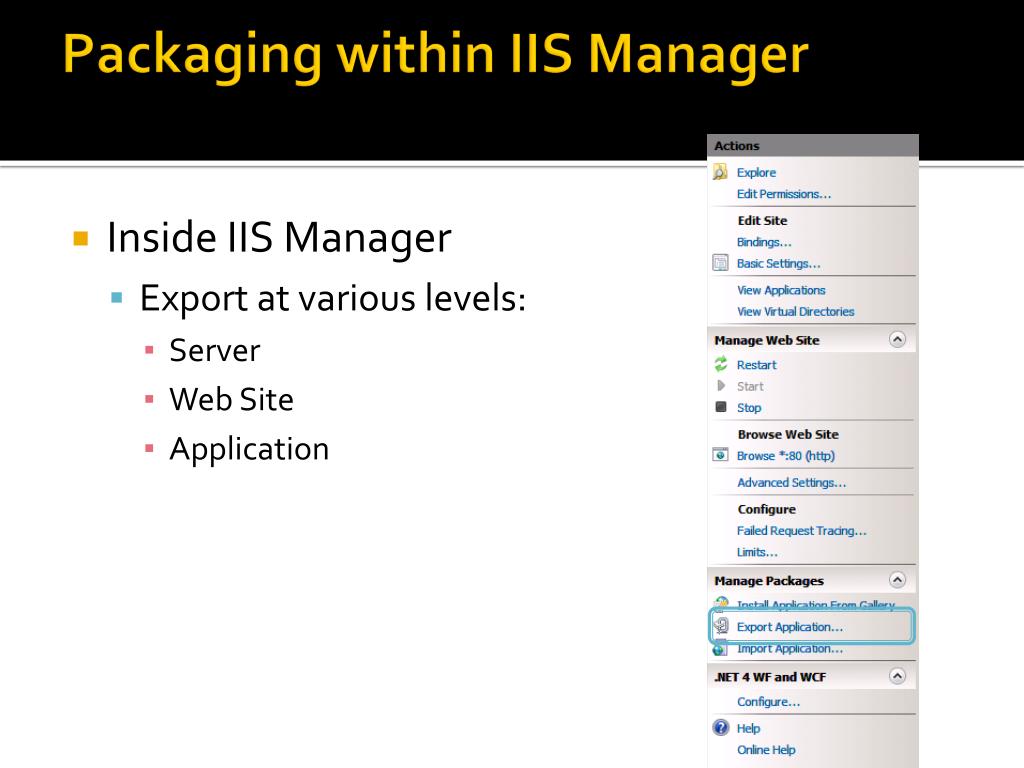The height and width of the screenshot is (768, 1024).
Task: Click the Help link
Action: pyautogui.click(x=748, y=728)
